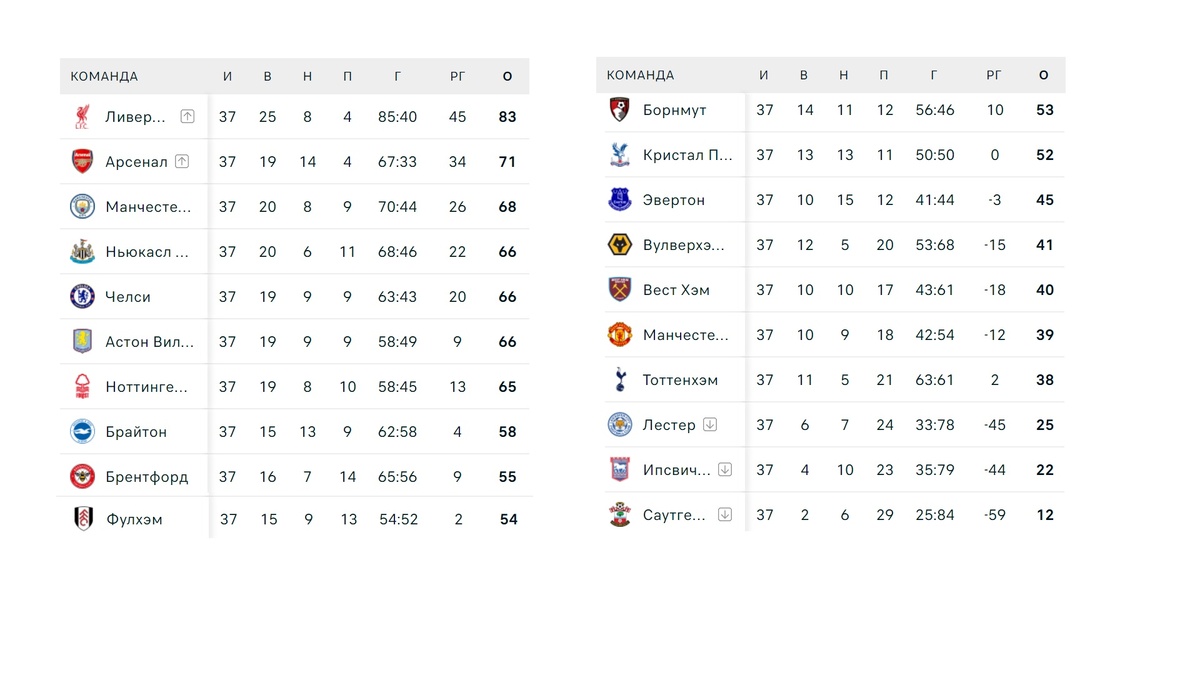Click the Tottenham cockerel logo
Screen dimensions: 1200x675
(x=620, y=380)
